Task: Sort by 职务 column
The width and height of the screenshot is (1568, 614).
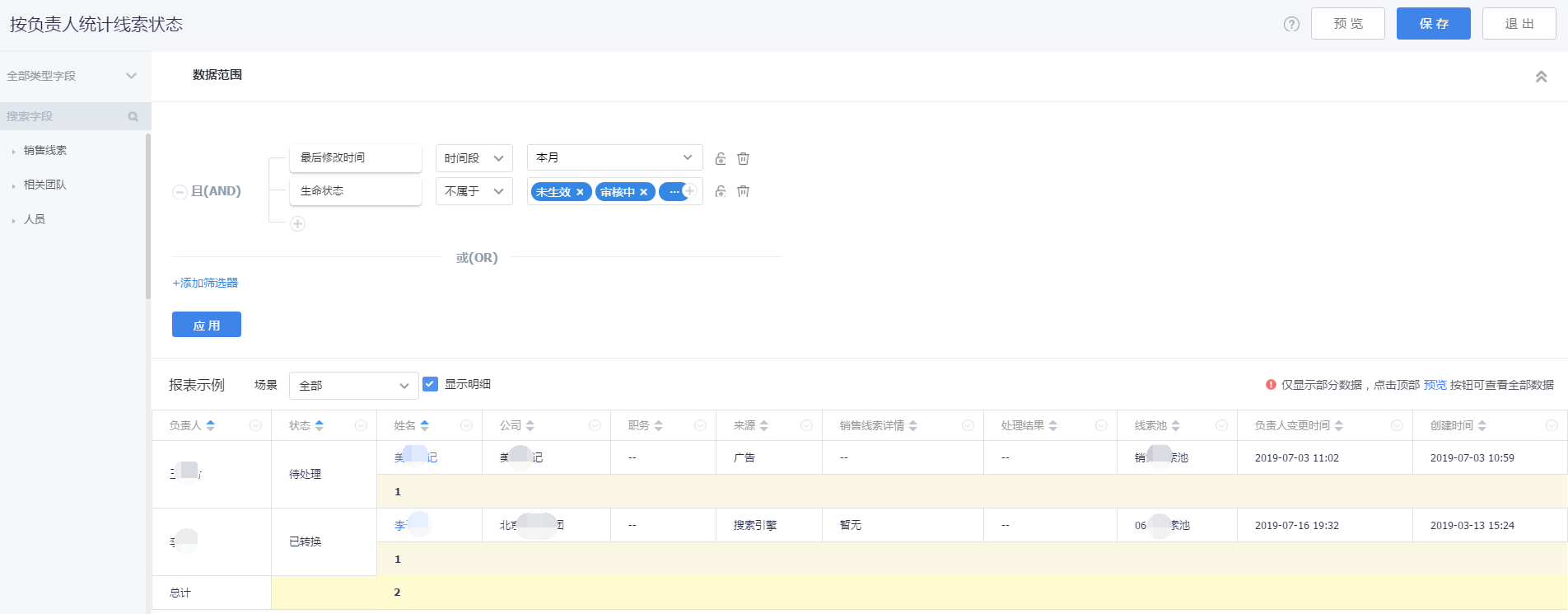Action: [659, 425]
